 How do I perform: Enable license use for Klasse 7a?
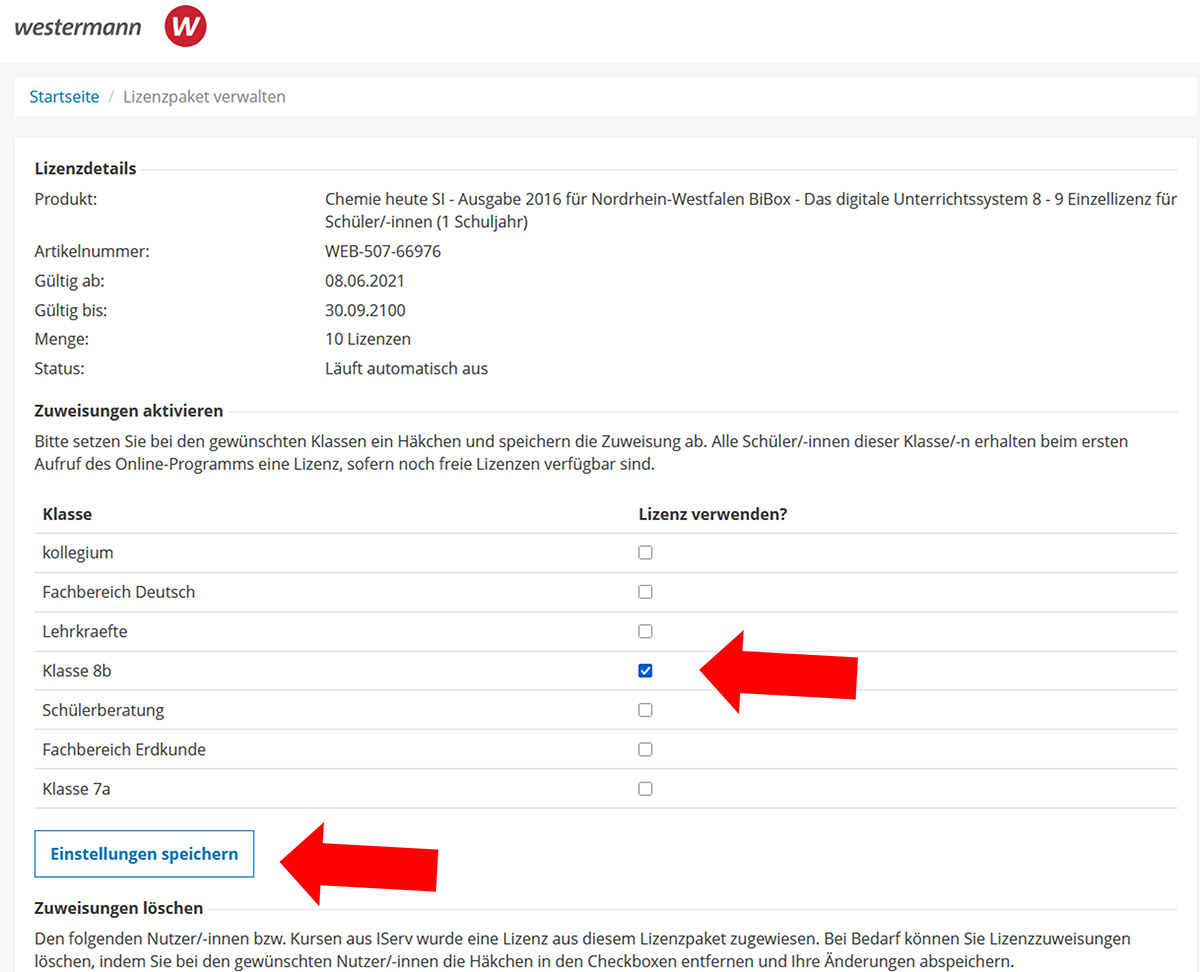645,788
